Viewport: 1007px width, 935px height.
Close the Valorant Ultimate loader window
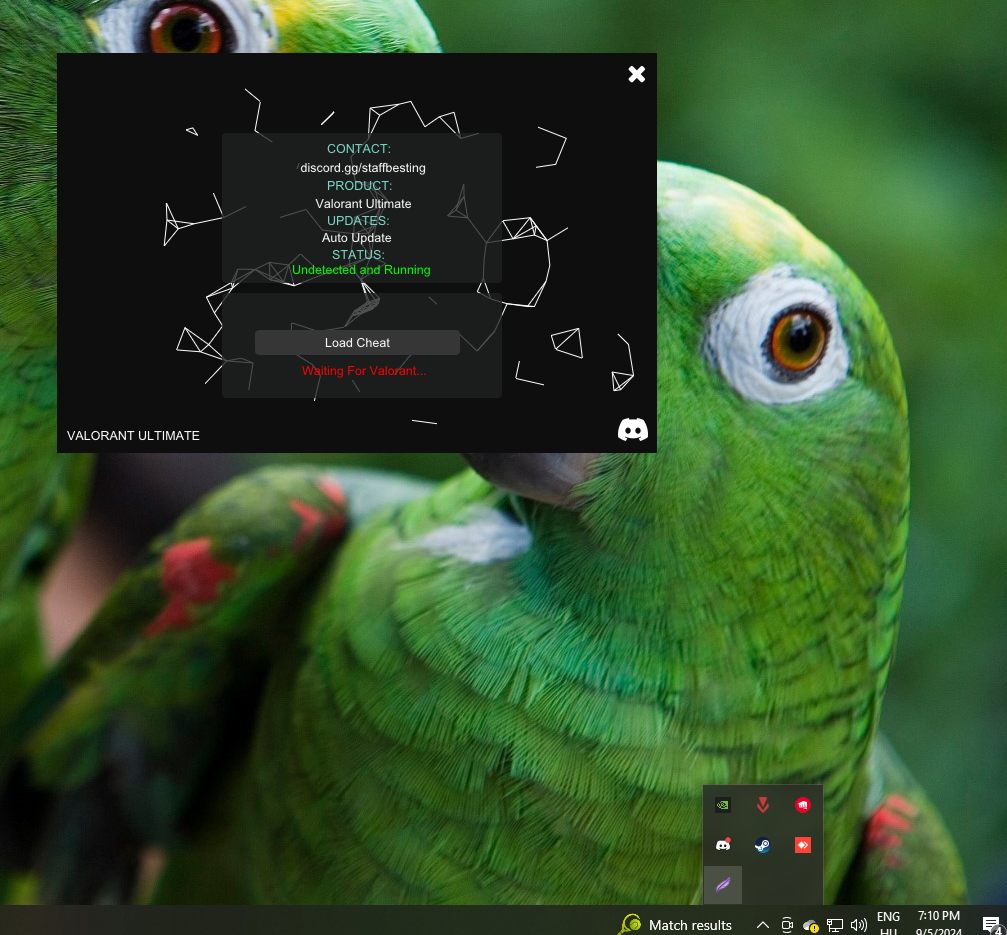tap(637, 74)
